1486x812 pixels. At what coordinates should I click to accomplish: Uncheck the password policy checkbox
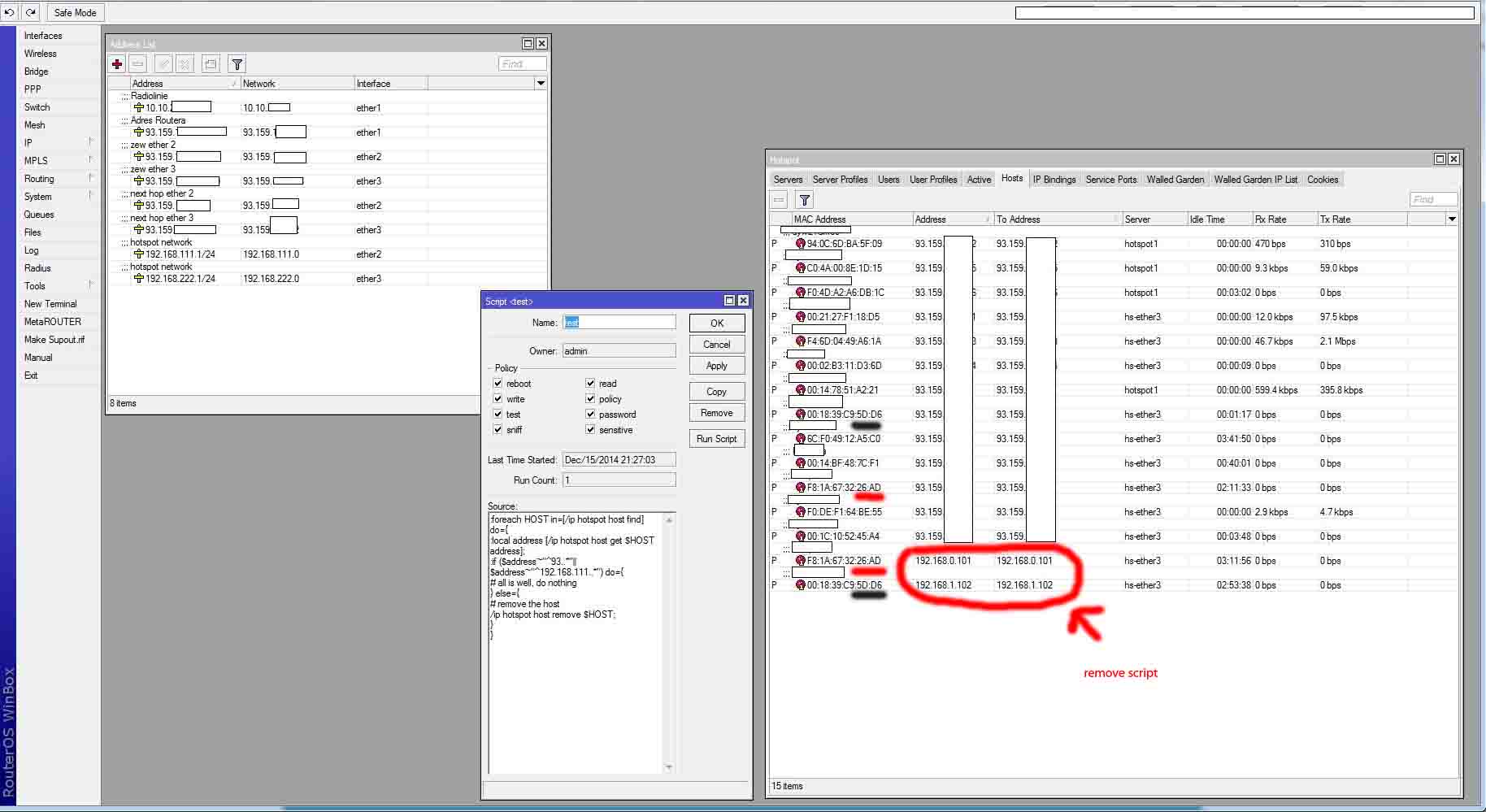click(590, 414)
